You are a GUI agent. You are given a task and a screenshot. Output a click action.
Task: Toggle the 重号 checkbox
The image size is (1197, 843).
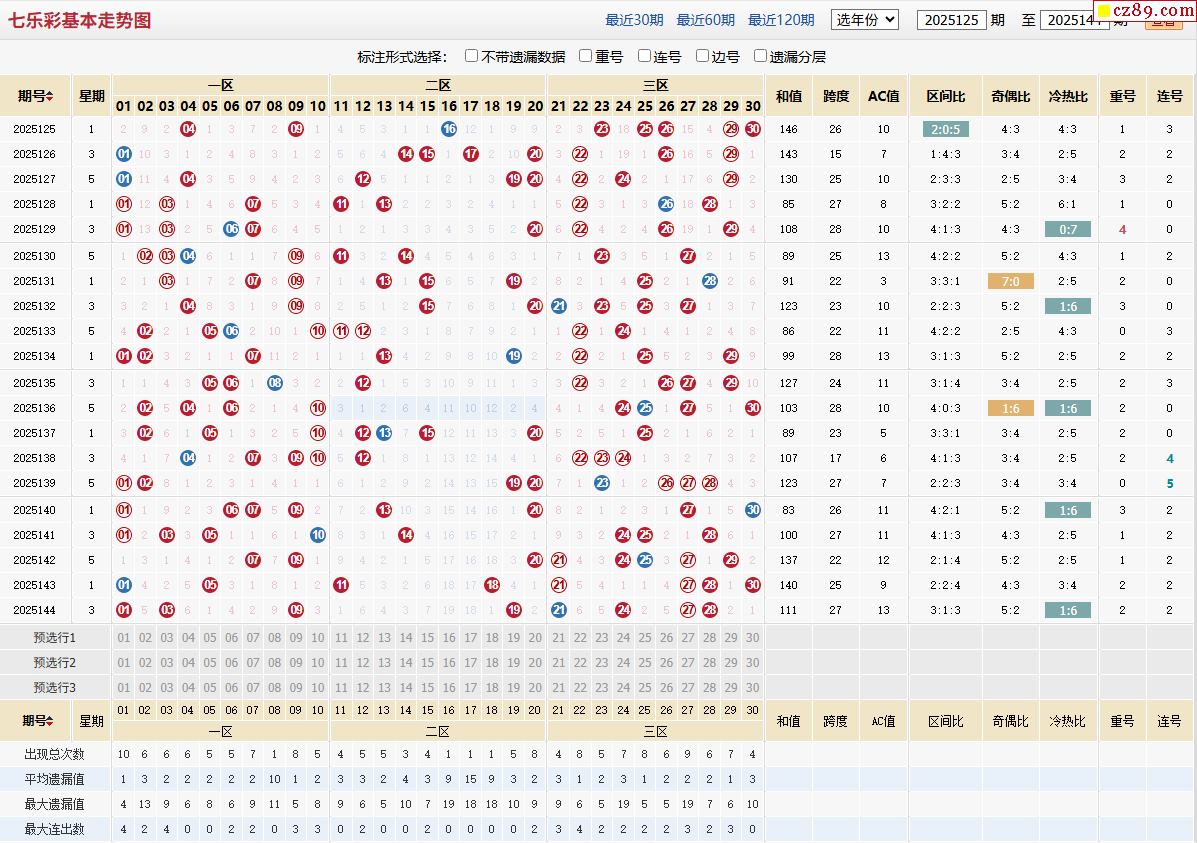(586, 57)
